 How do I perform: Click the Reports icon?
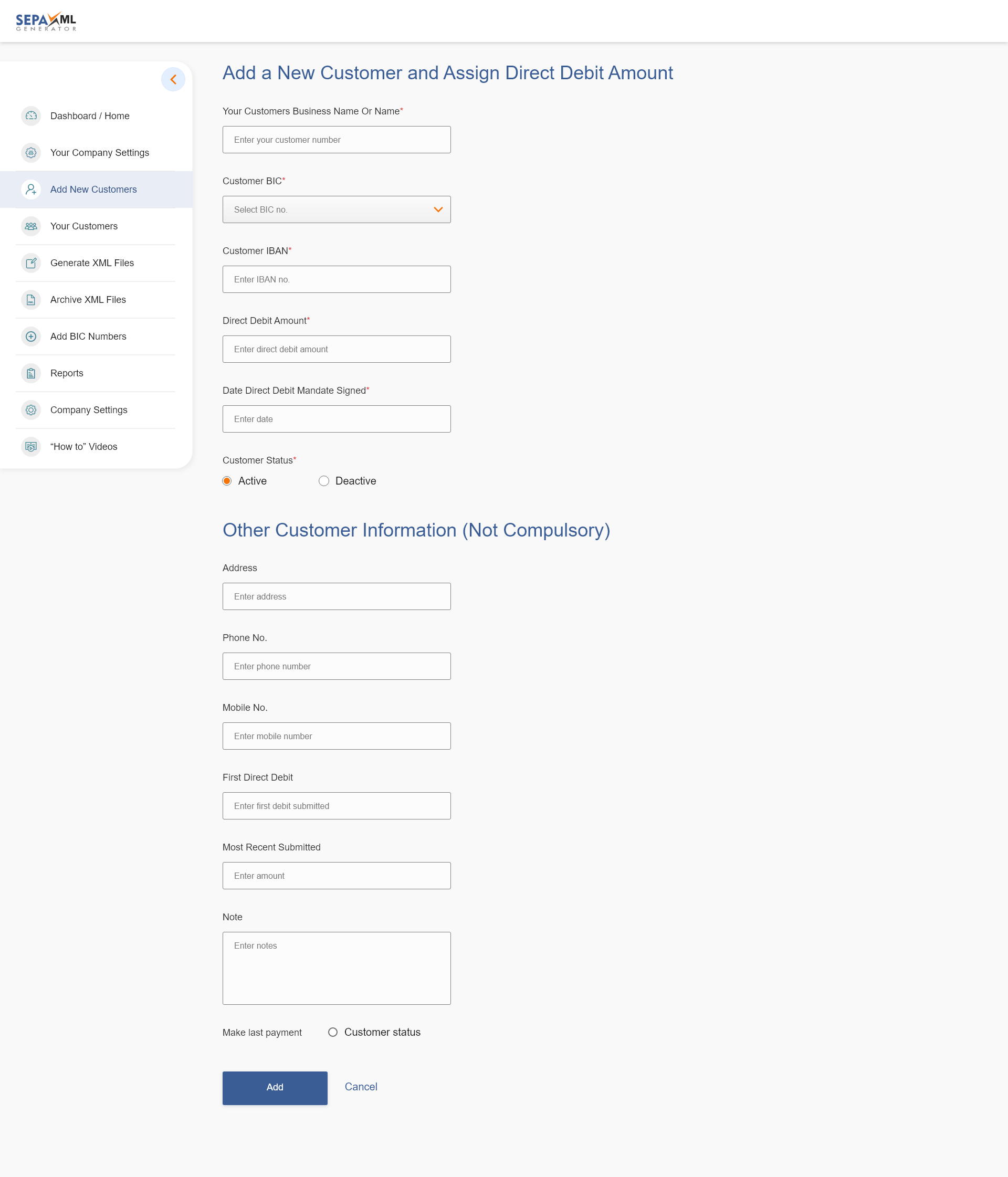(31, 373)
